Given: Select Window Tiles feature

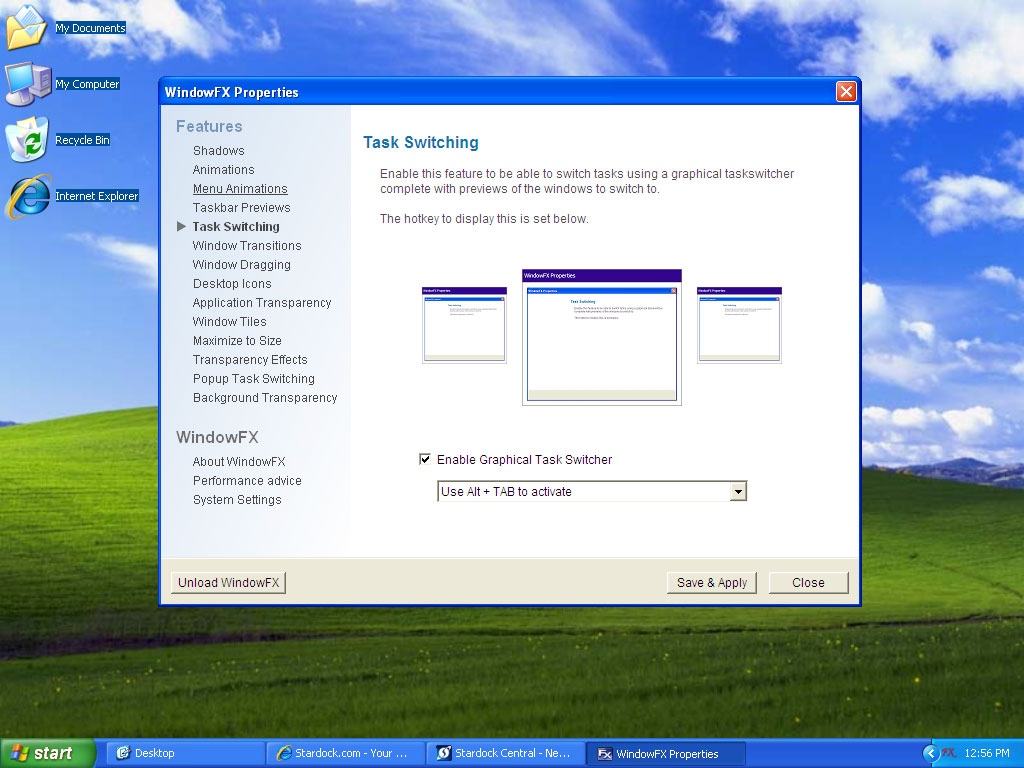Looking at the screenshot, I should click(x=229, y=321).
